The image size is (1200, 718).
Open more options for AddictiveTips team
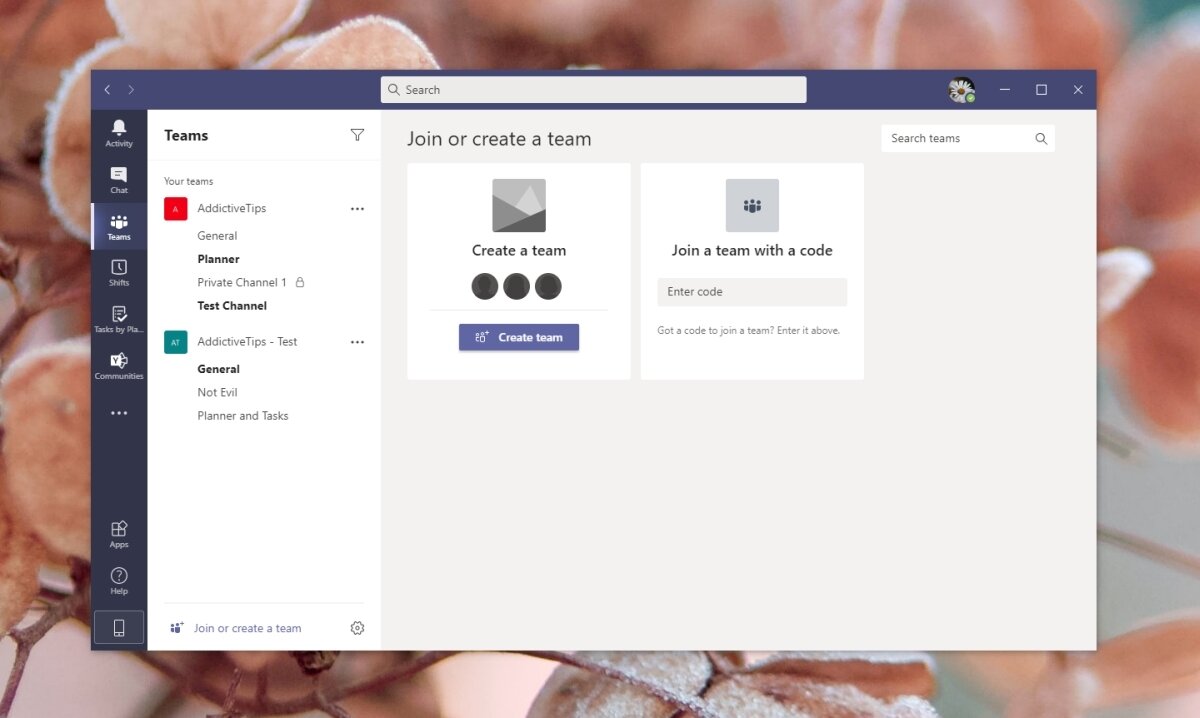(x=357, y=209)
